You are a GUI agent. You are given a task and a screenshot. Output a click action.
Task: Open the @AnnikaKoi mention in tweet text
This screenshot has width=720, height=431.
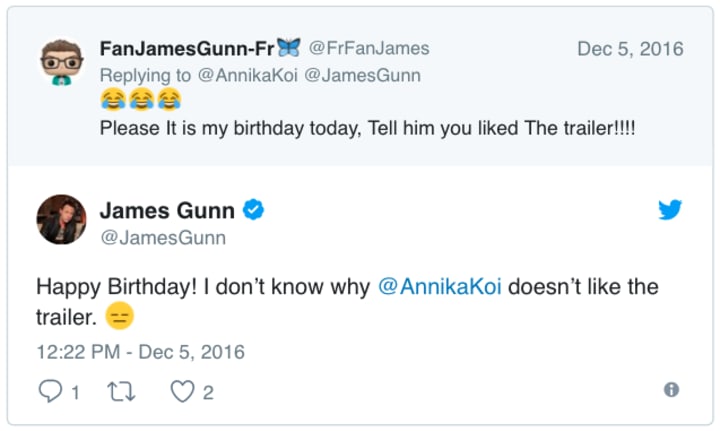click(441, 287)
